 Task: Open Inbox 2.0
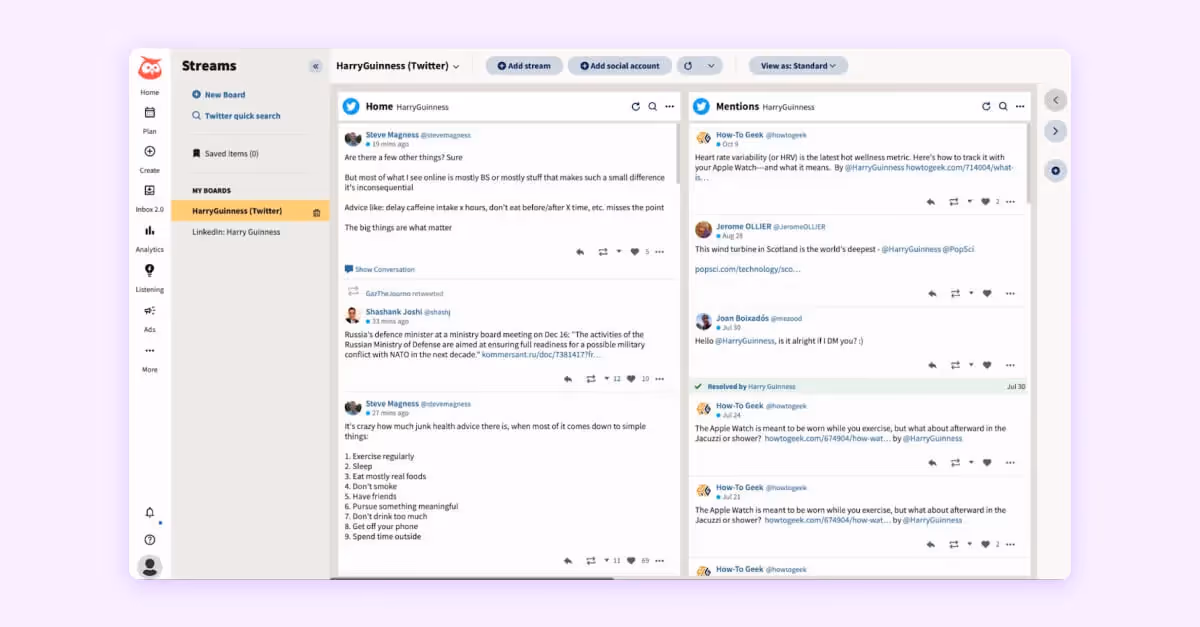pos(149,198)
